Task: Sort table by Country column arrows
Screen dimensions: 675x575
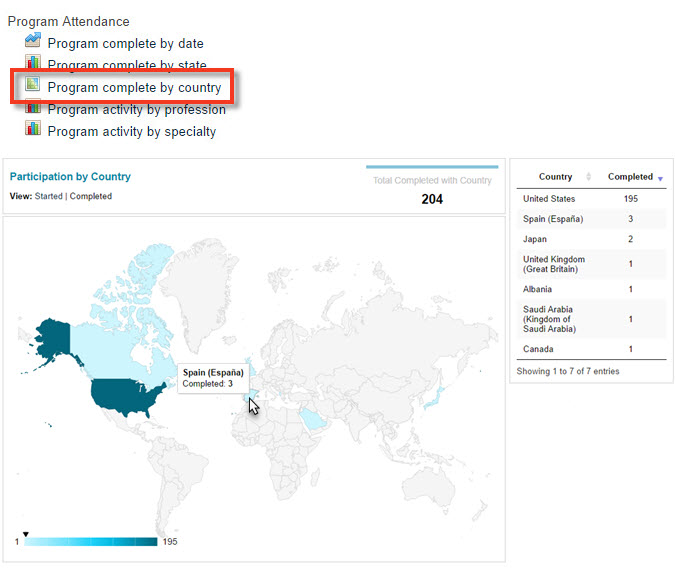Action: tap(588, 176)
